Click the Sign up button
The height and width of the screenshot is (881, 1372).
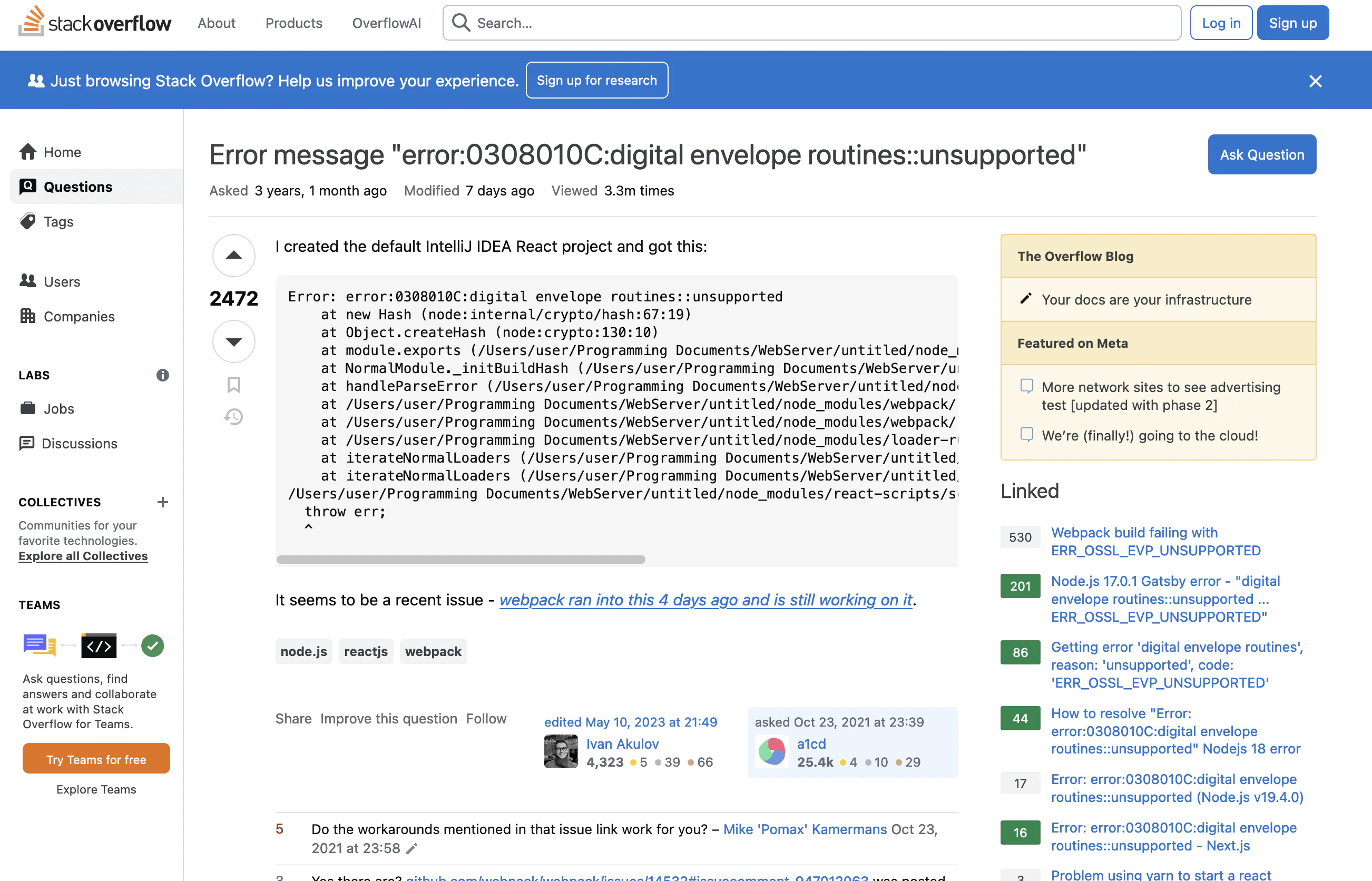[1292, 23]
